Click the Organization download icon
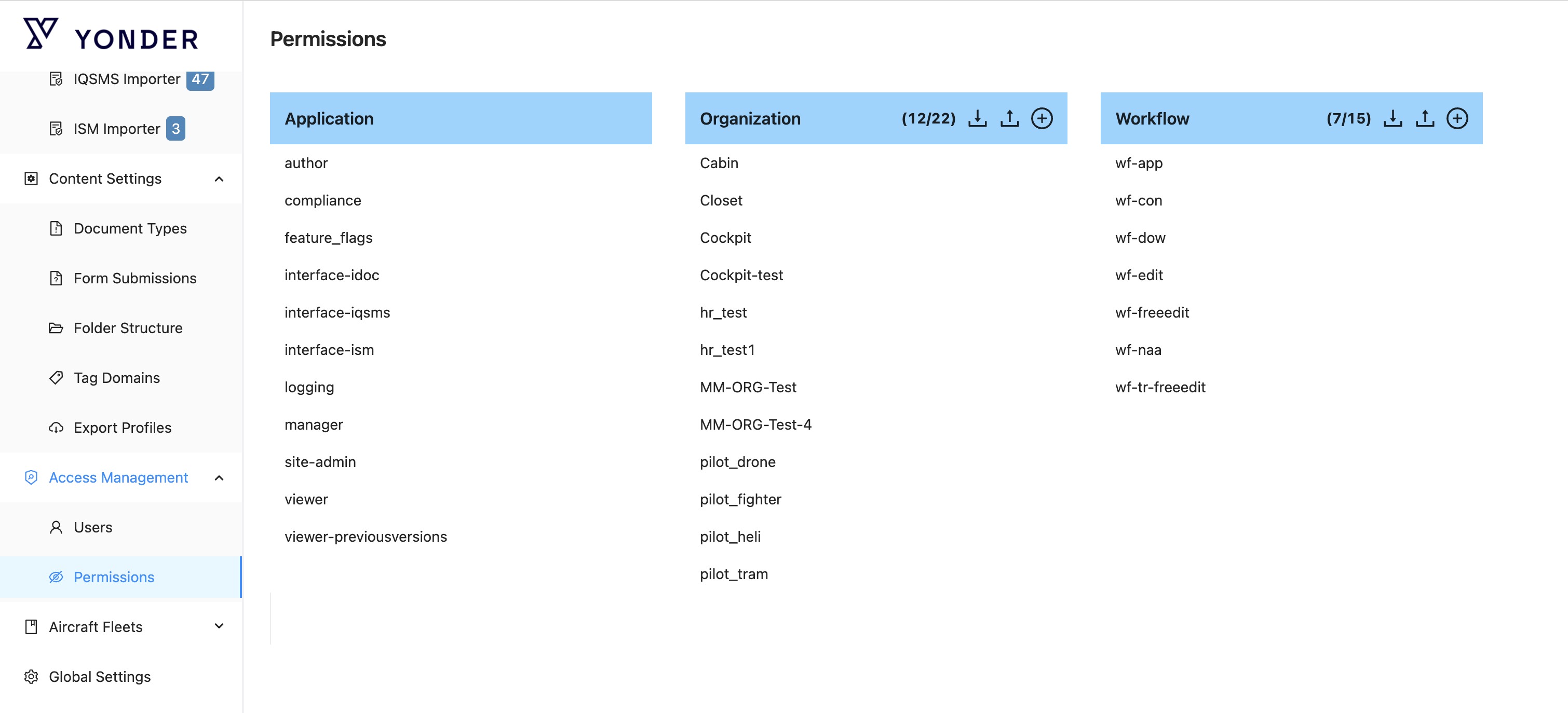 pyautogui.click(x=977, y=118)
